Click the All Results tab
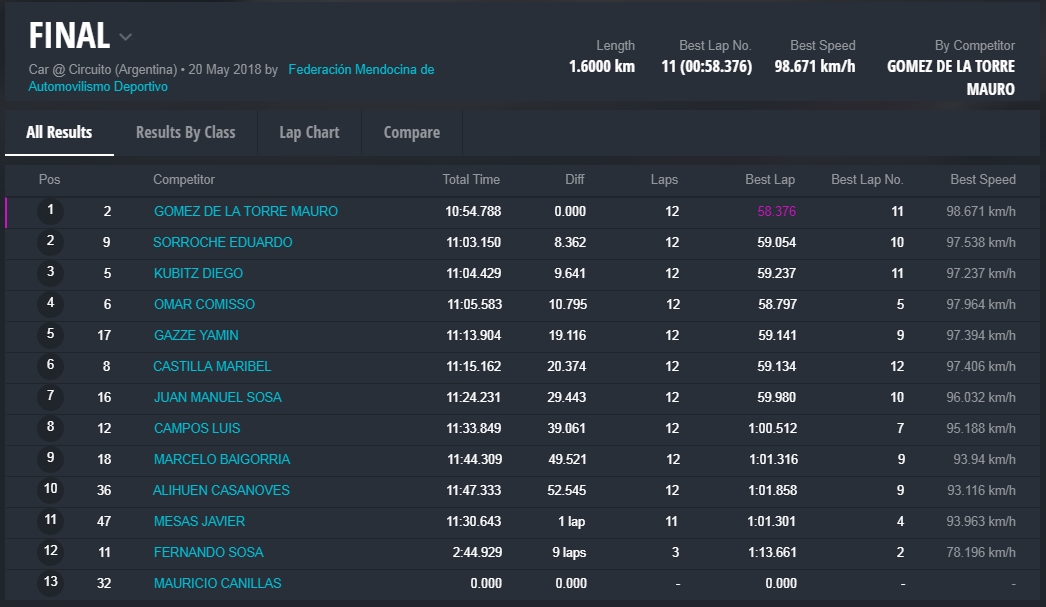This screenshot has height=607, width=1046. (x=59, y=132)
